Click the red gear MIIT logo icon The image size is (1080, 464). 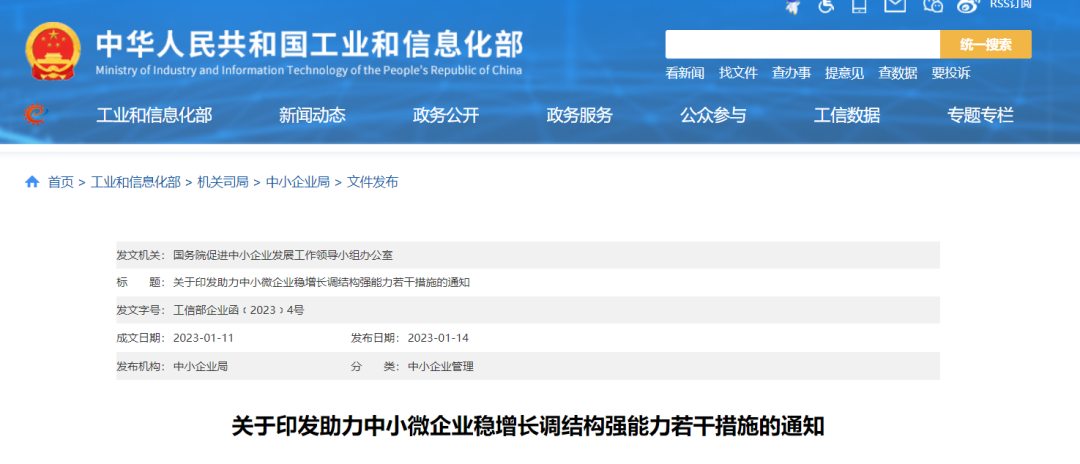[x=35, y=115]
